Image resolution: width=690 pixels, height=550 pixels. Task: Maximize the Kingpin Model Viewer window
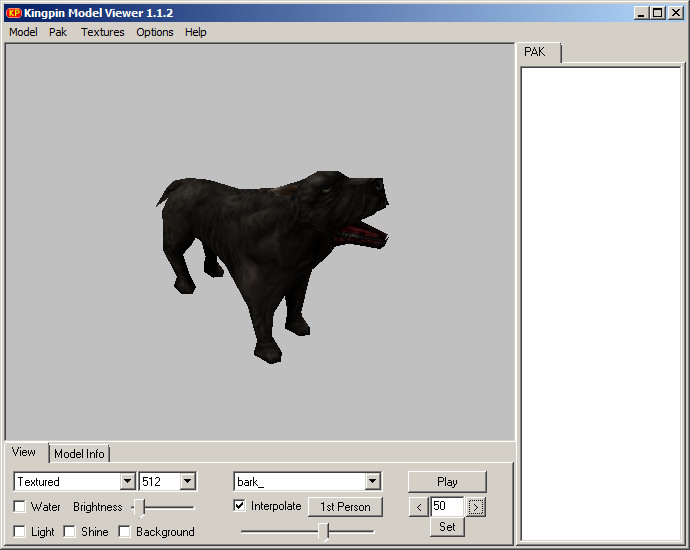[657, 13]
